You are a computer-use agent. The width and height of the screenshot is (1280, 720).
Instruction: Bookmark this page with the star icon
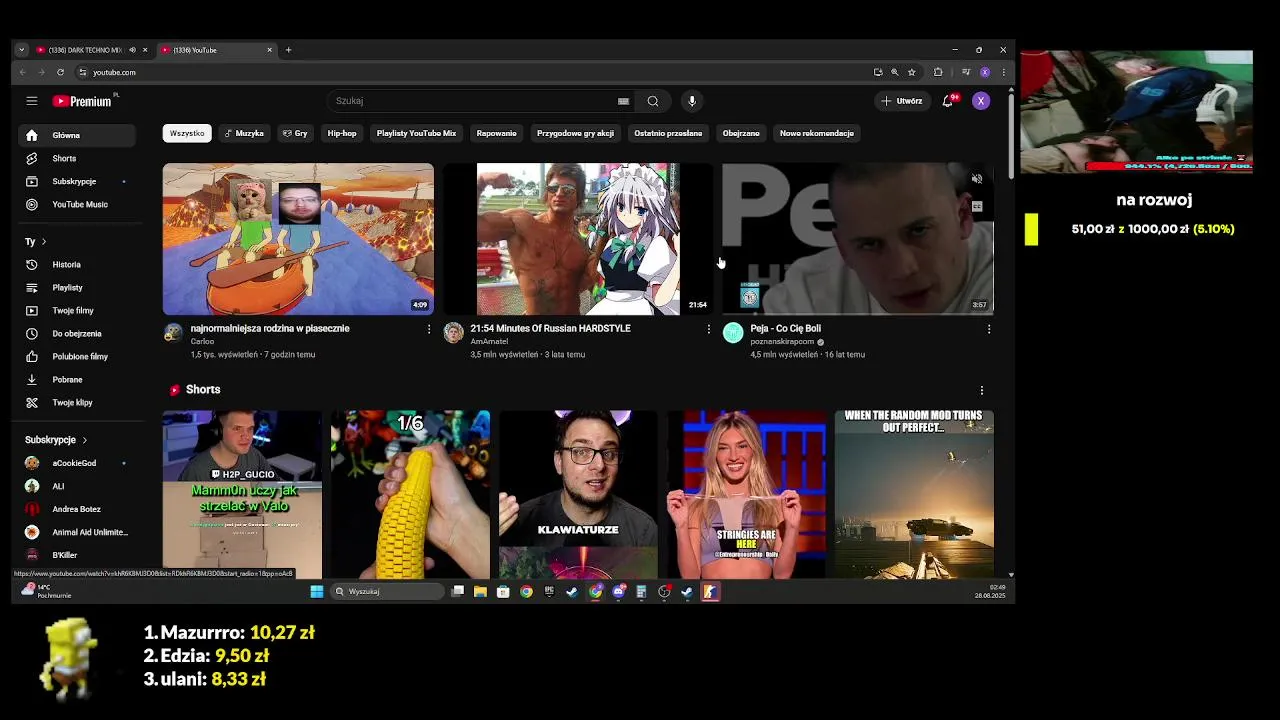[911, 72]
